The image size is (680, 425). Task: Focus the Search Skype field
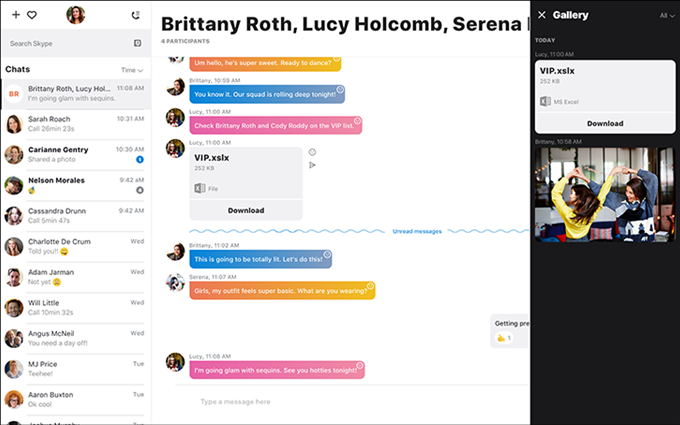76,43
